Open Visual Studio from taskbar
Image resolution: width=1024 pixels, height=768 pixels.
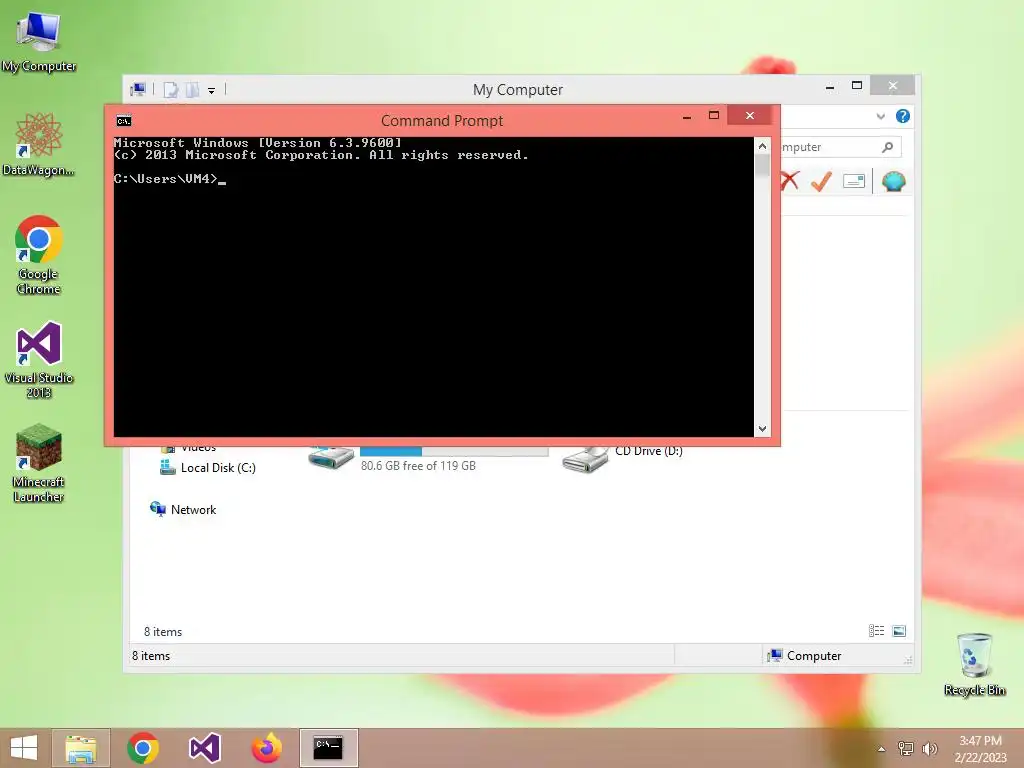pos(204,748)
